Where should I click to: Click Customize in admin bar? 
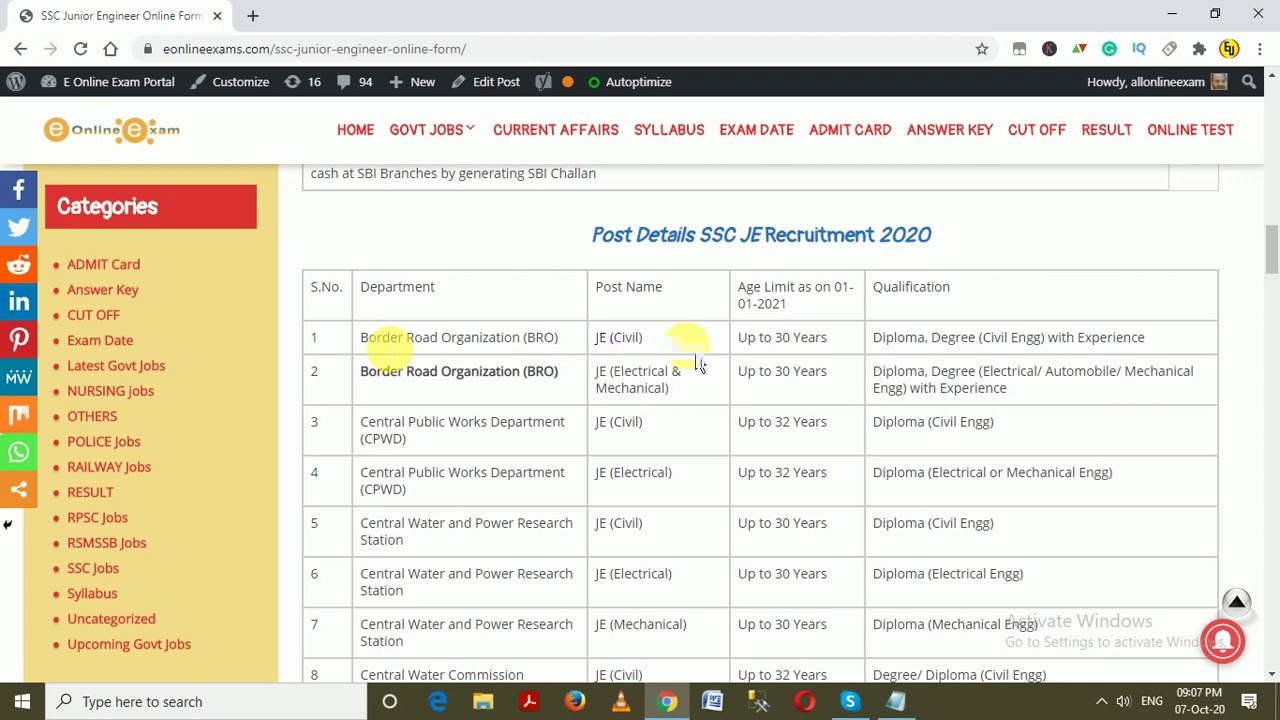(230, 82)
